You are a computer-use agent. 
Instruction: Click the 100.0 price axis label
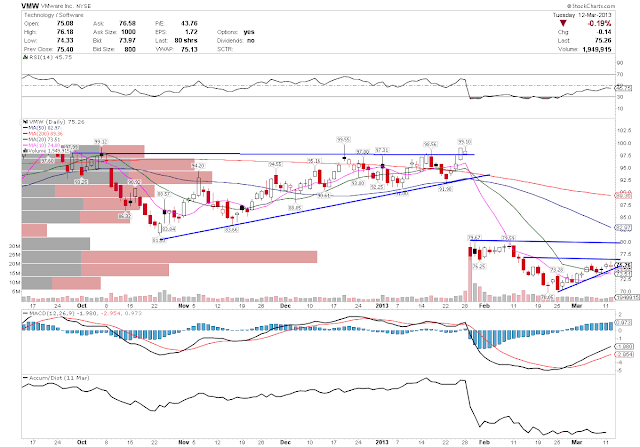pos(626,143)
